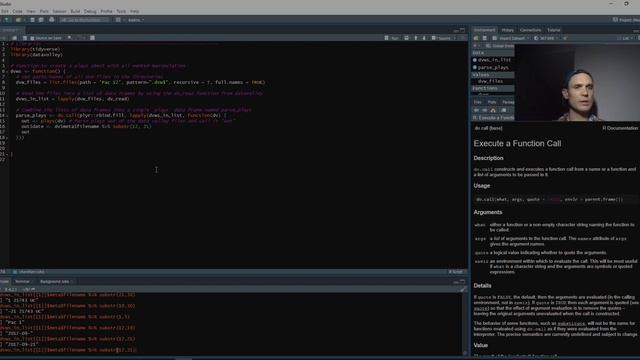
Task: Go to next section down arrow icon
Action: pos(424,38)
